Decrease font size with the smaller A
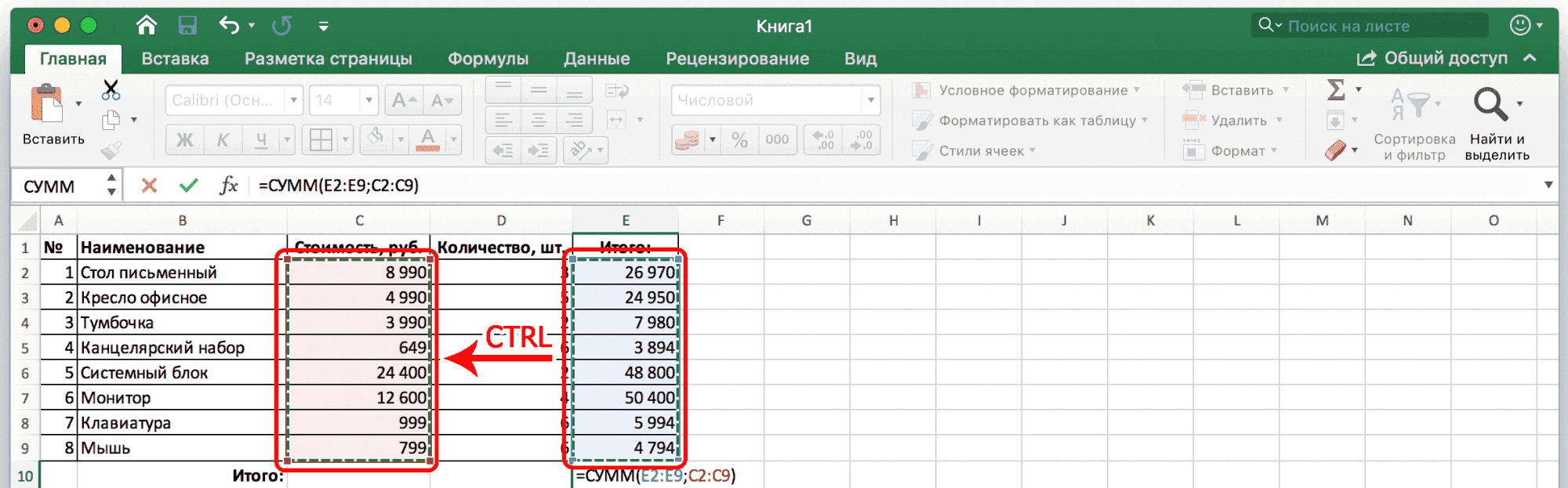The image size is (1568, 488). pos(442,100)
